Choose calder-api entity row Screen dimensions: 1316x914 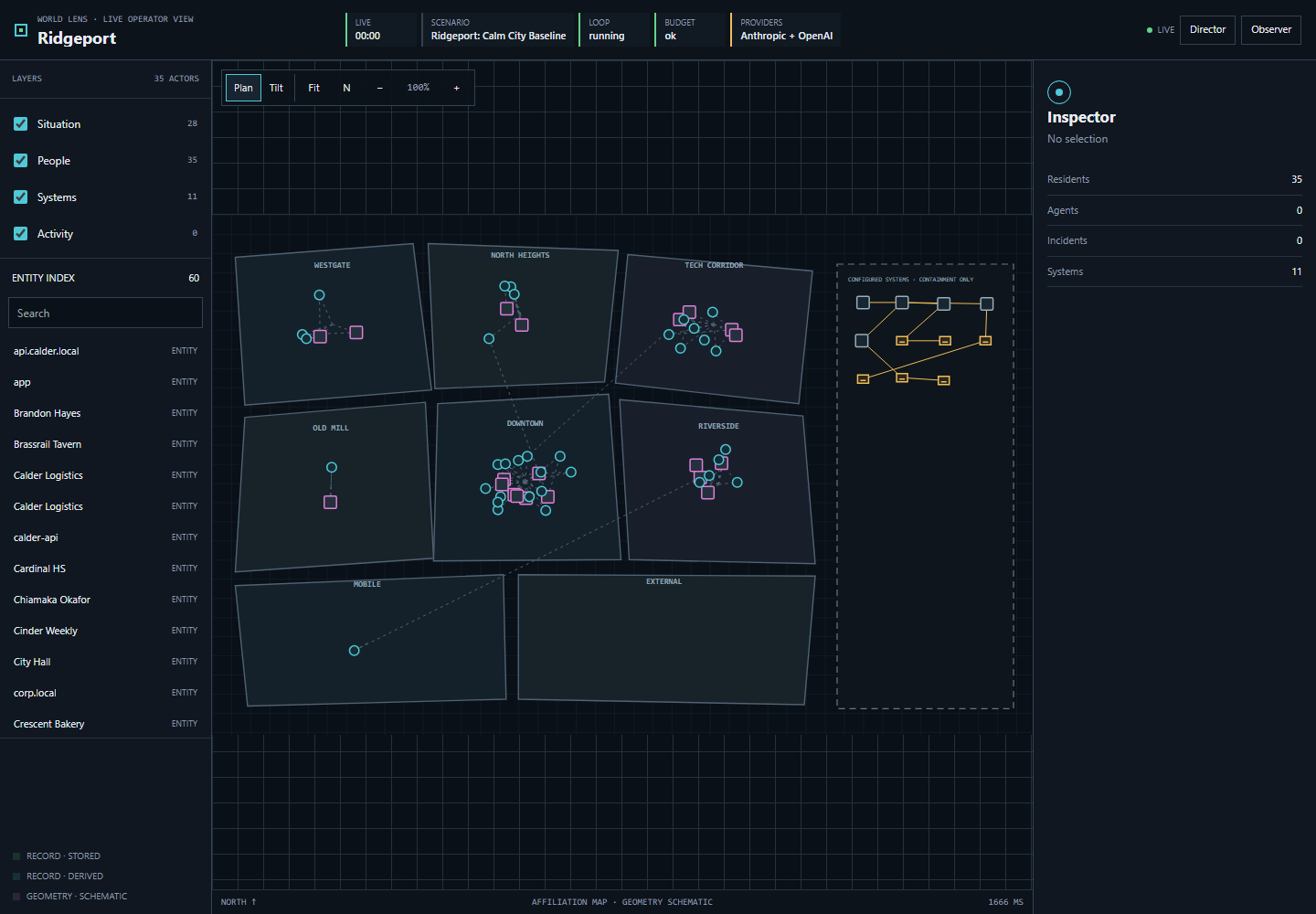tap(105, 537)
